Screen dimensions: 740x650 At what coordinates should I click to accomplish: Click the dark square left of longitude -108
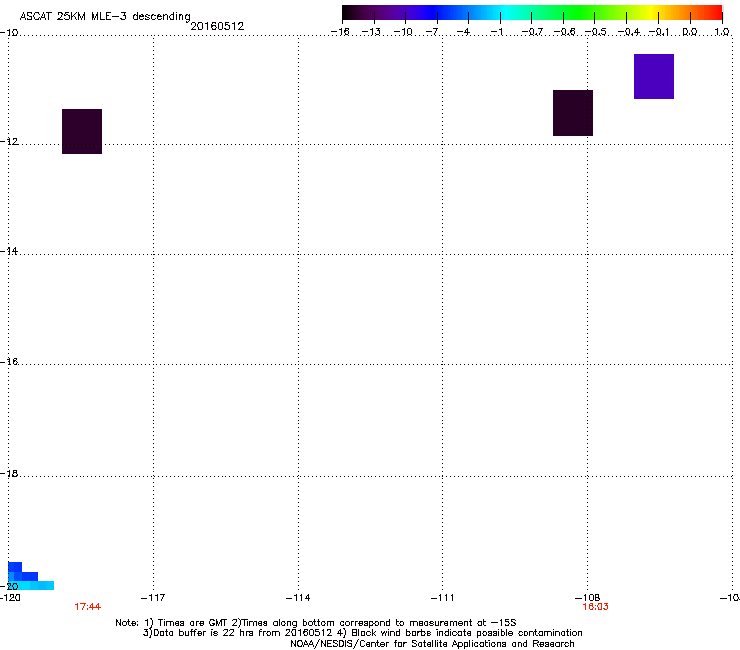tap(573, 113)
